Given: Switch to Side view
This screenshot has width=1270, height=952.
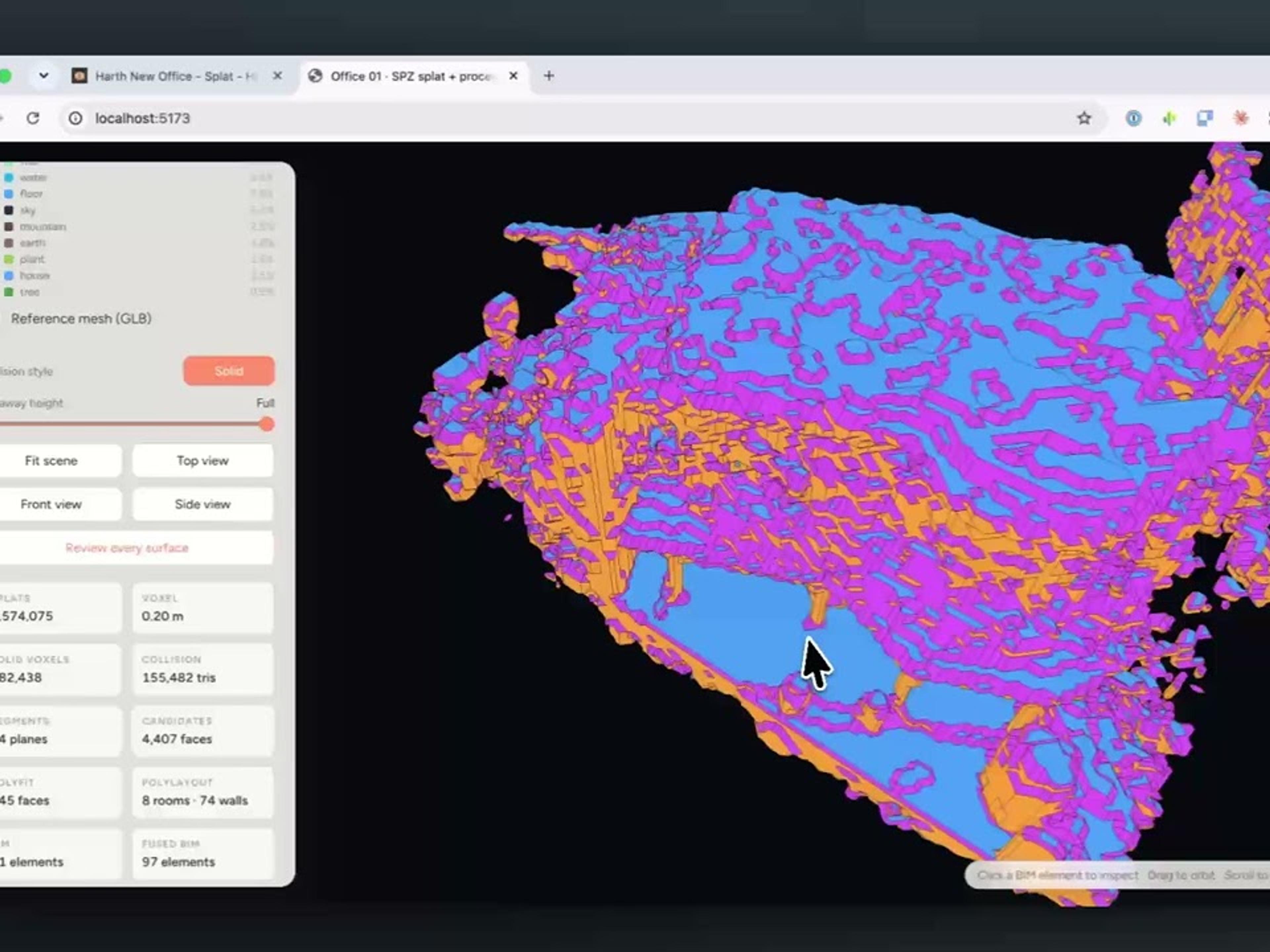Looking at the screenshot, I should point(203,504).
